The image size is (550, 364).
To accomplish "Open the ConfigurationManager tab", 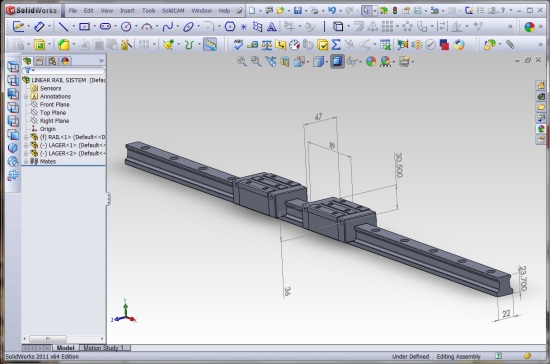I will click(x=52, y=61).
